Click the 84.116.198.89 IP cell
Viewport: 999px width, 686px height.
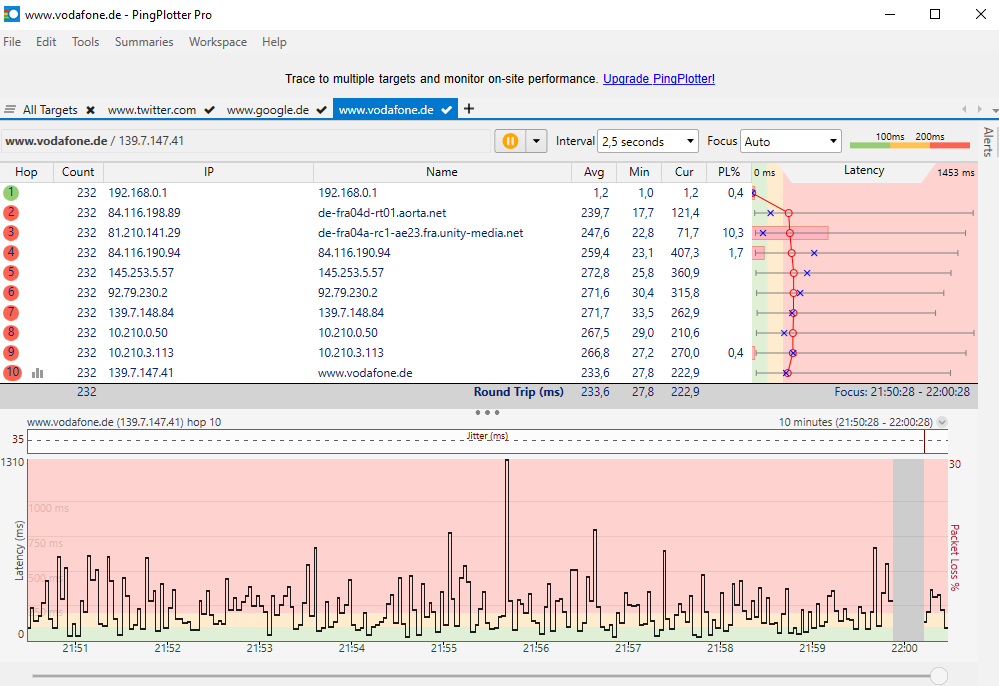pos(144,213)
